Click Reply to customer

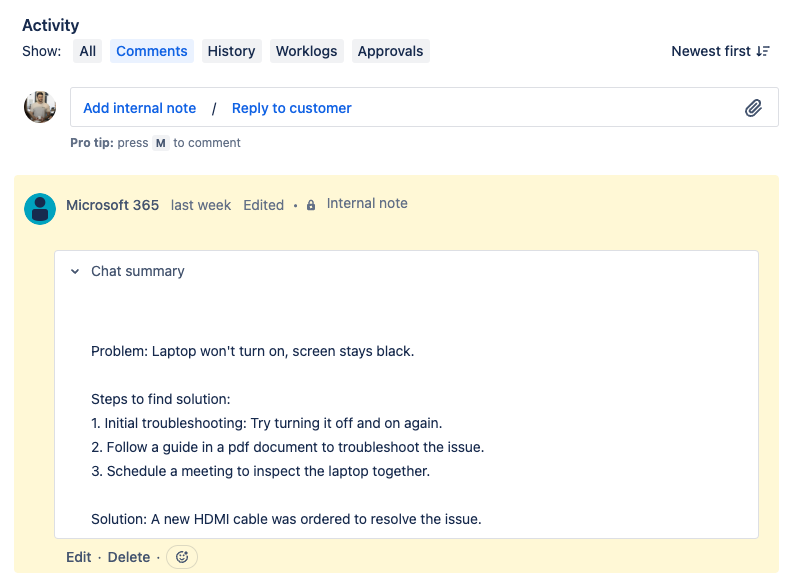click(292, 108)
